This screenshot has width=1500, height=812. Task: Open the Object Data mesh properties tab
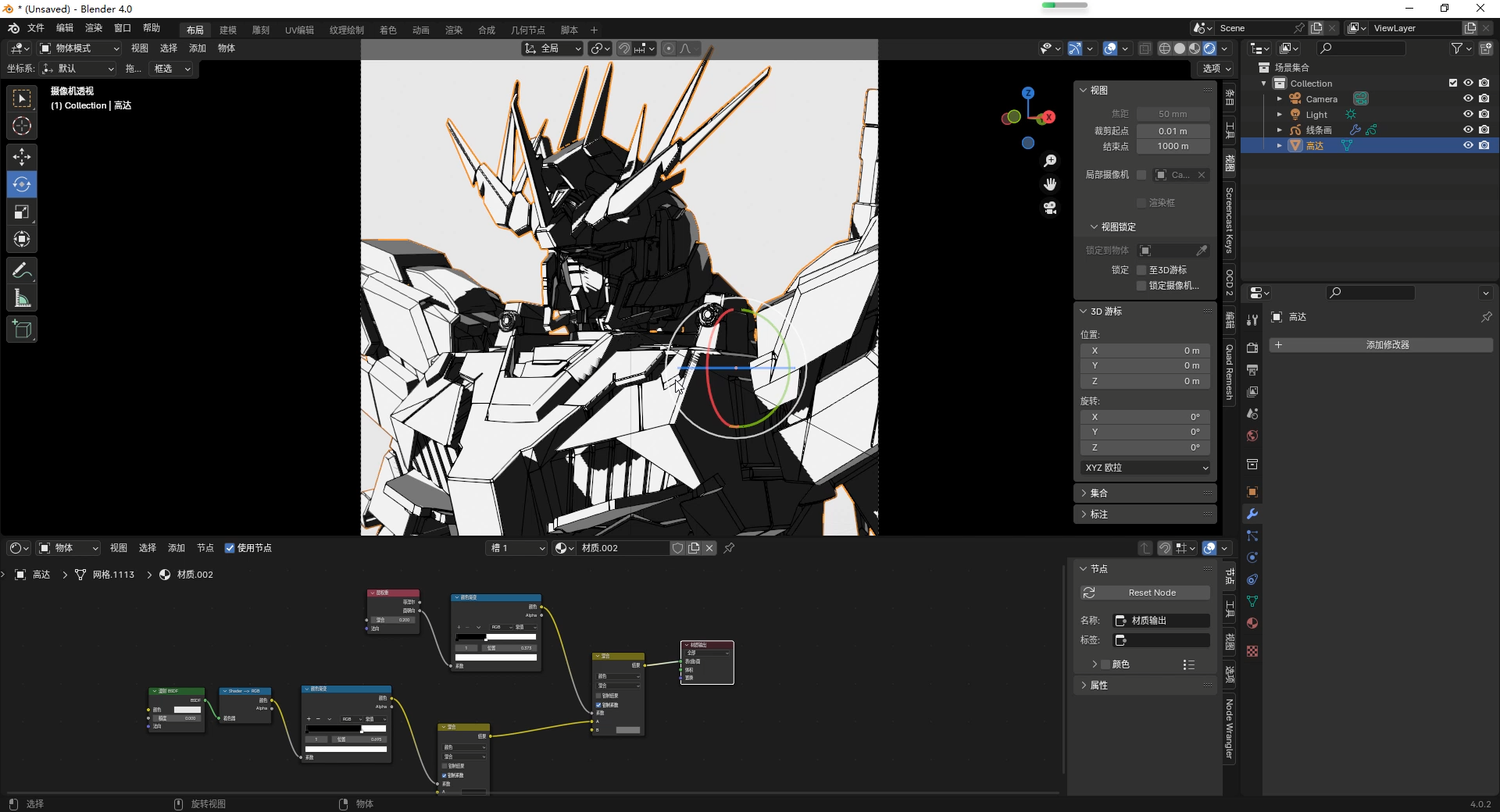pos(1252,601)
